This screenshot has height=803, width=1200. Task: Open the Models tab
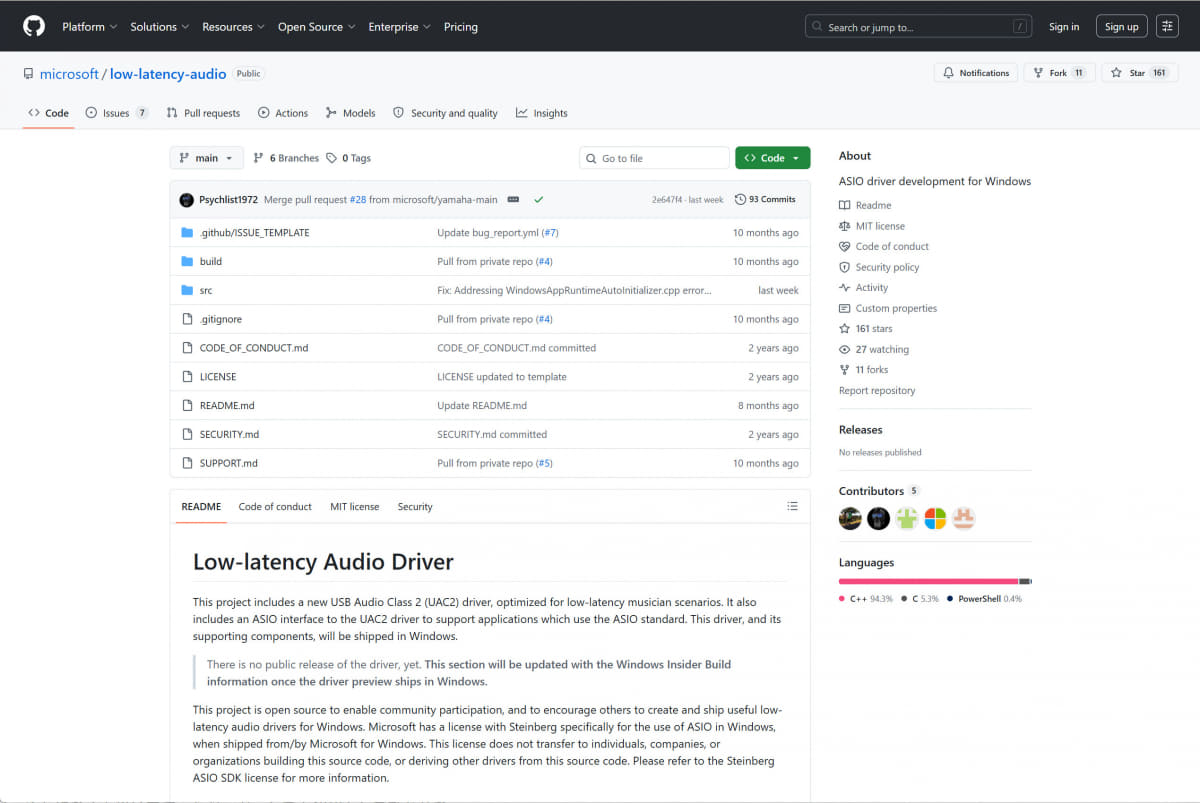350,113
